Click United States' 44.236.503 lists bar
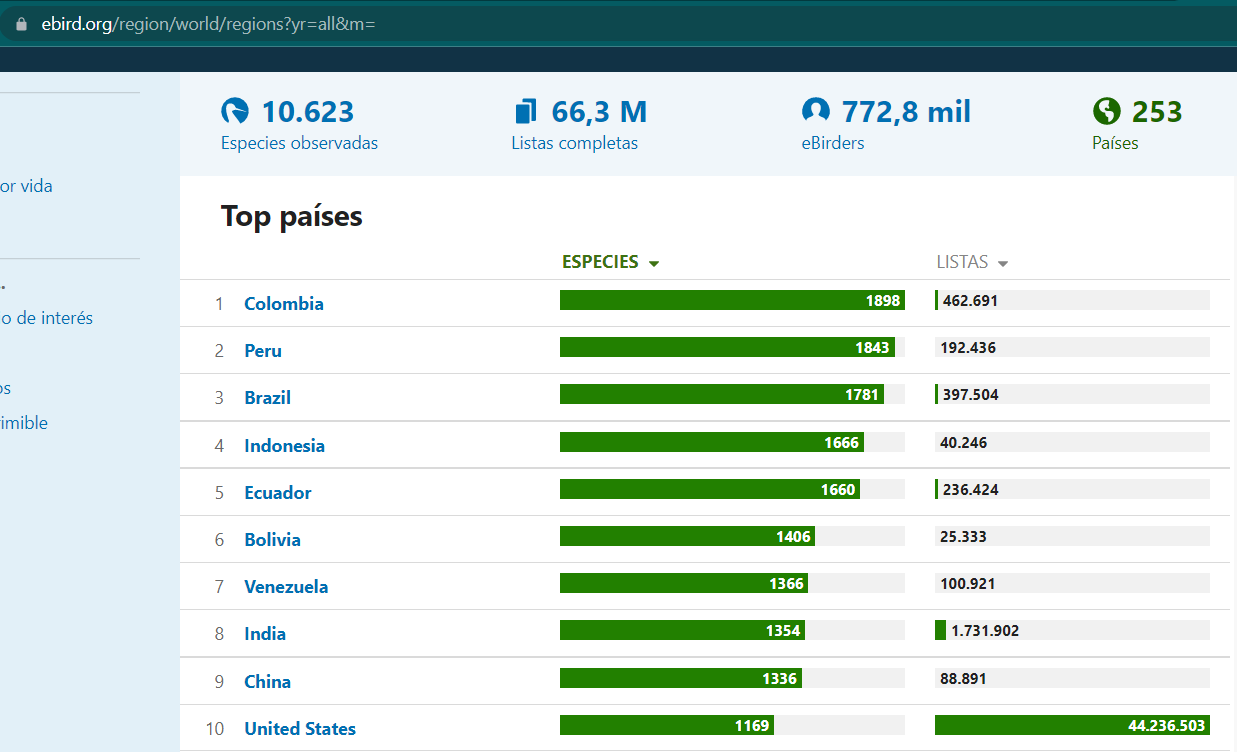1237x752 pixels. click(x=1072, y=725)
